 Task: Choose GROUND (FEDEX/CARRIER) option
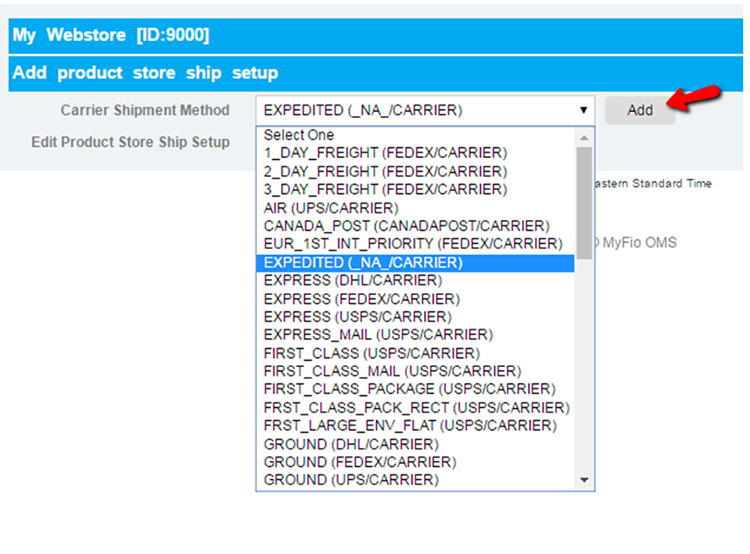tap(415, 462)
